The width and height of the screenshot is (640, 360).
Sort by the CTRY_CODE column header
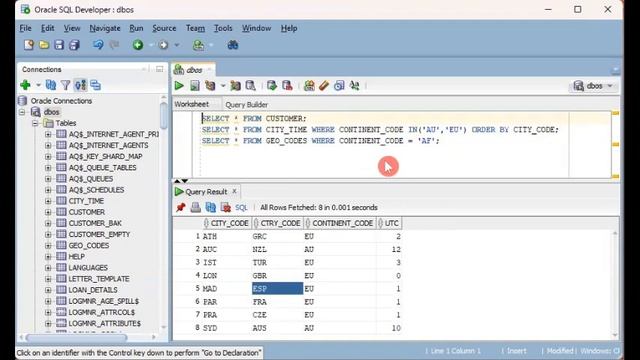pos(277,223)
